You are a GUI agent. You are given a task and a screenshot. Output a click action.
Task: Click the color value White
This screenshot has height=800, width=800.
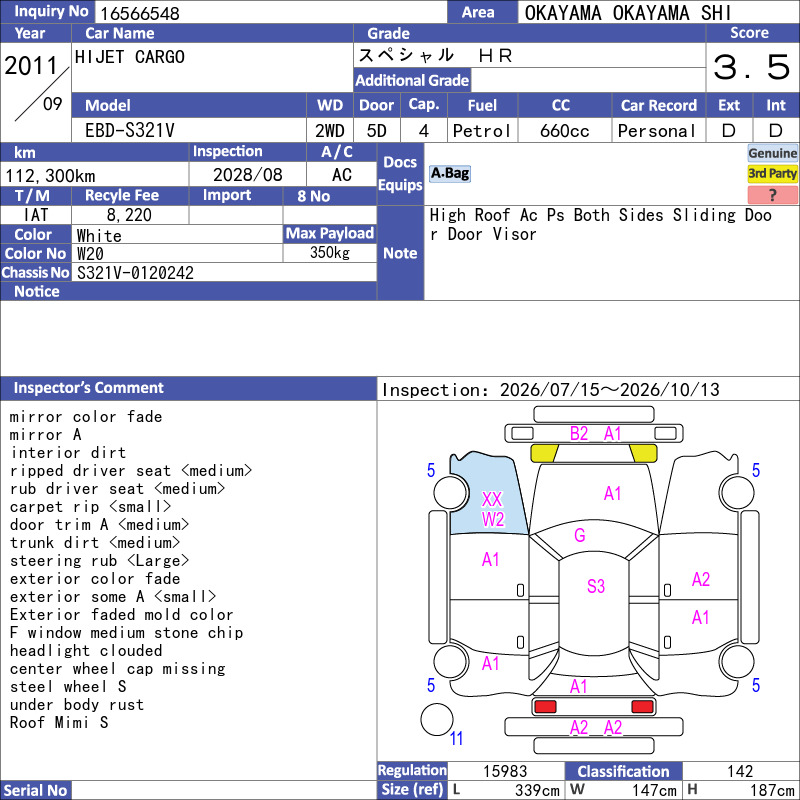99,235
